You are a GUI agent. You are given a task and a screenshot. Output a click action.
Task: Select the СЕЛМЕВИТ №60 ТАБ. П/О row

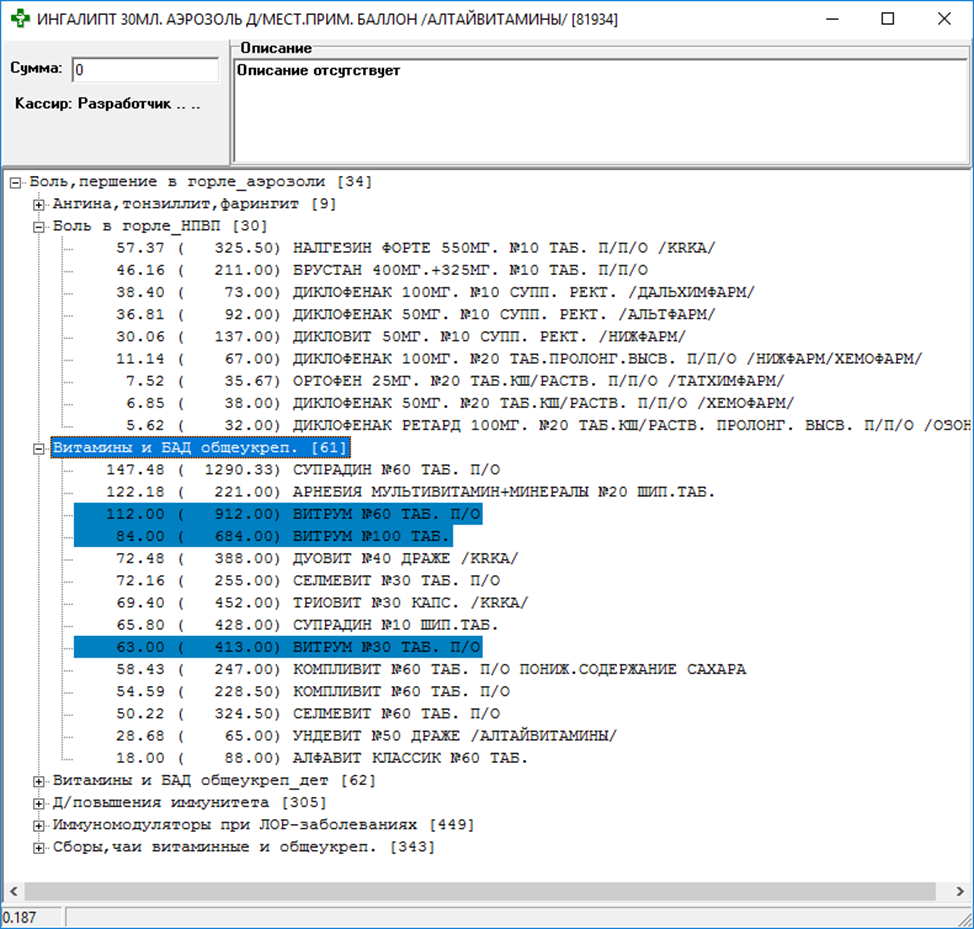click(x=308, y=714)
